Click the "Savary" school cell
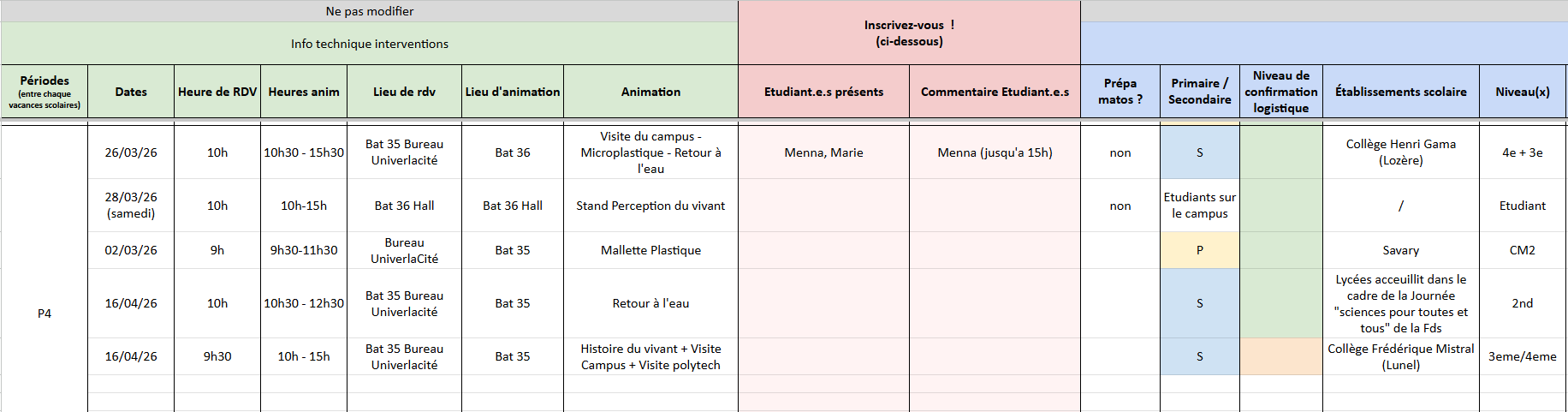The height and width of the screenshot is (412, 1568). tap(1400, 250)
